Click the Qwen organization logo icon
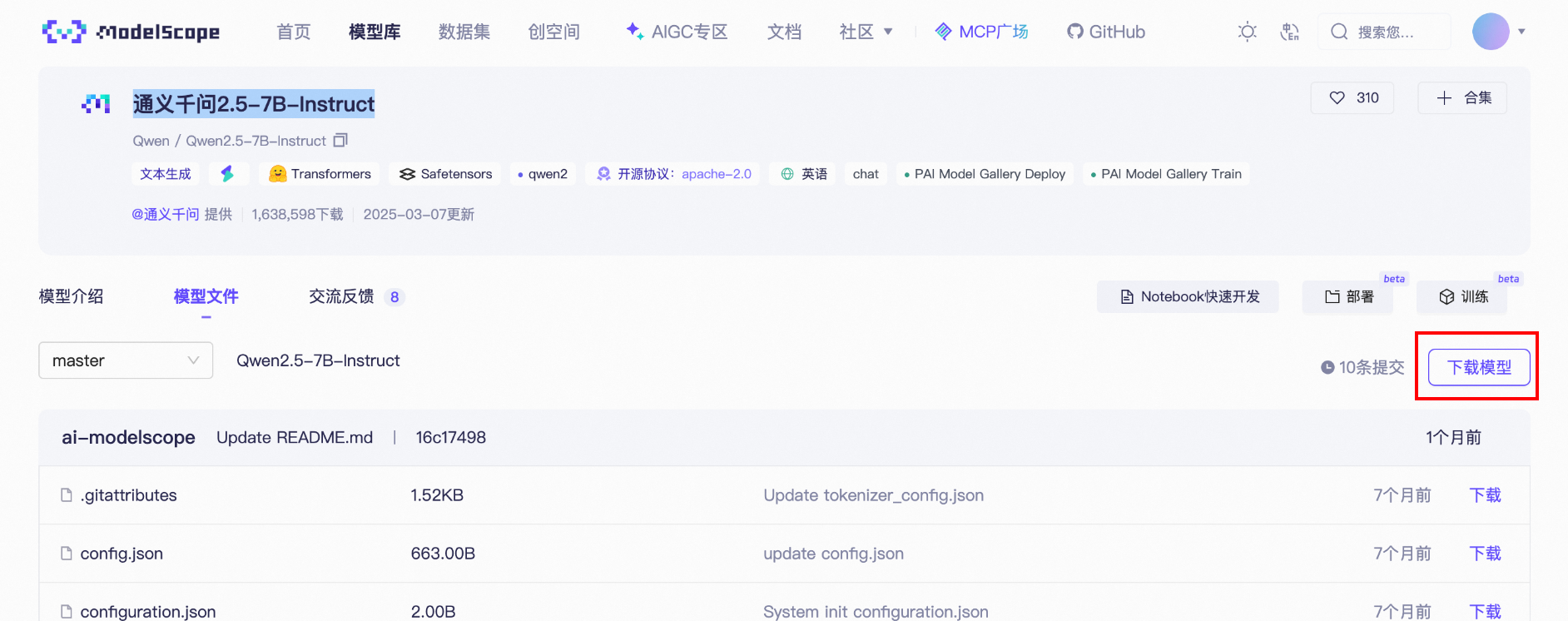 (96, 104)
